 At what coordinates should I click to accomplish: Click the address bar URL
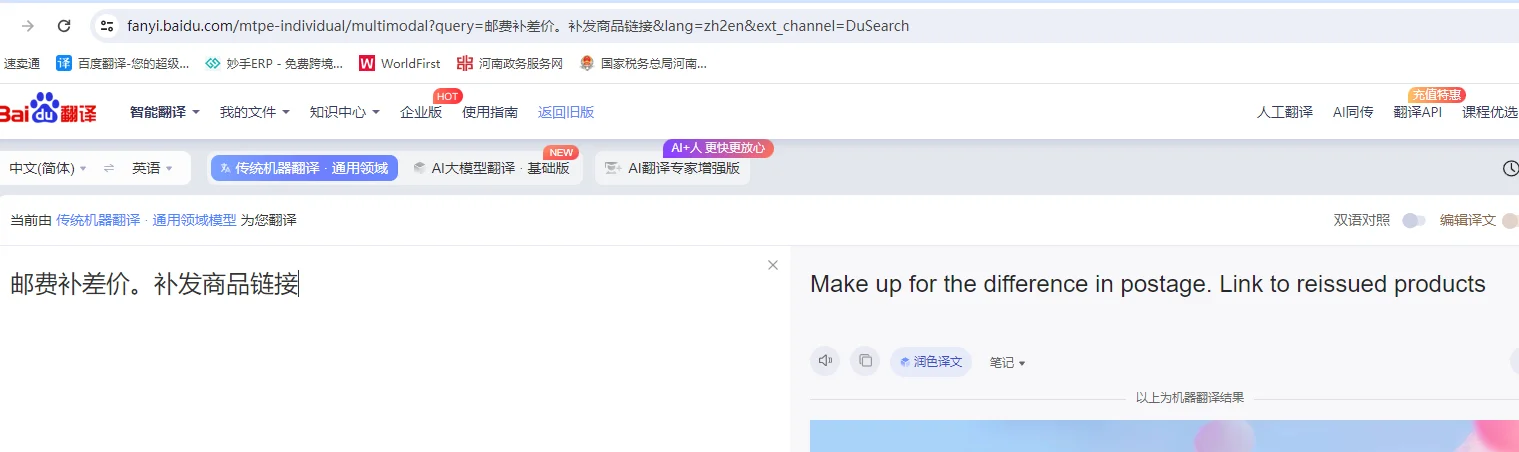pos(518,26)
